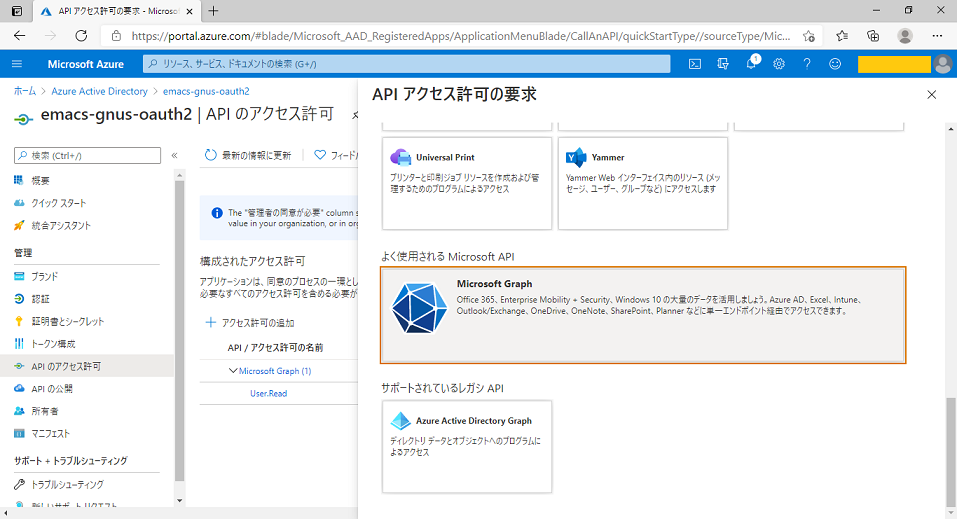Image resolution: width=957 pixels, height=519 pixels.
Task: Open the User.Read permission link
Action: 269,394
